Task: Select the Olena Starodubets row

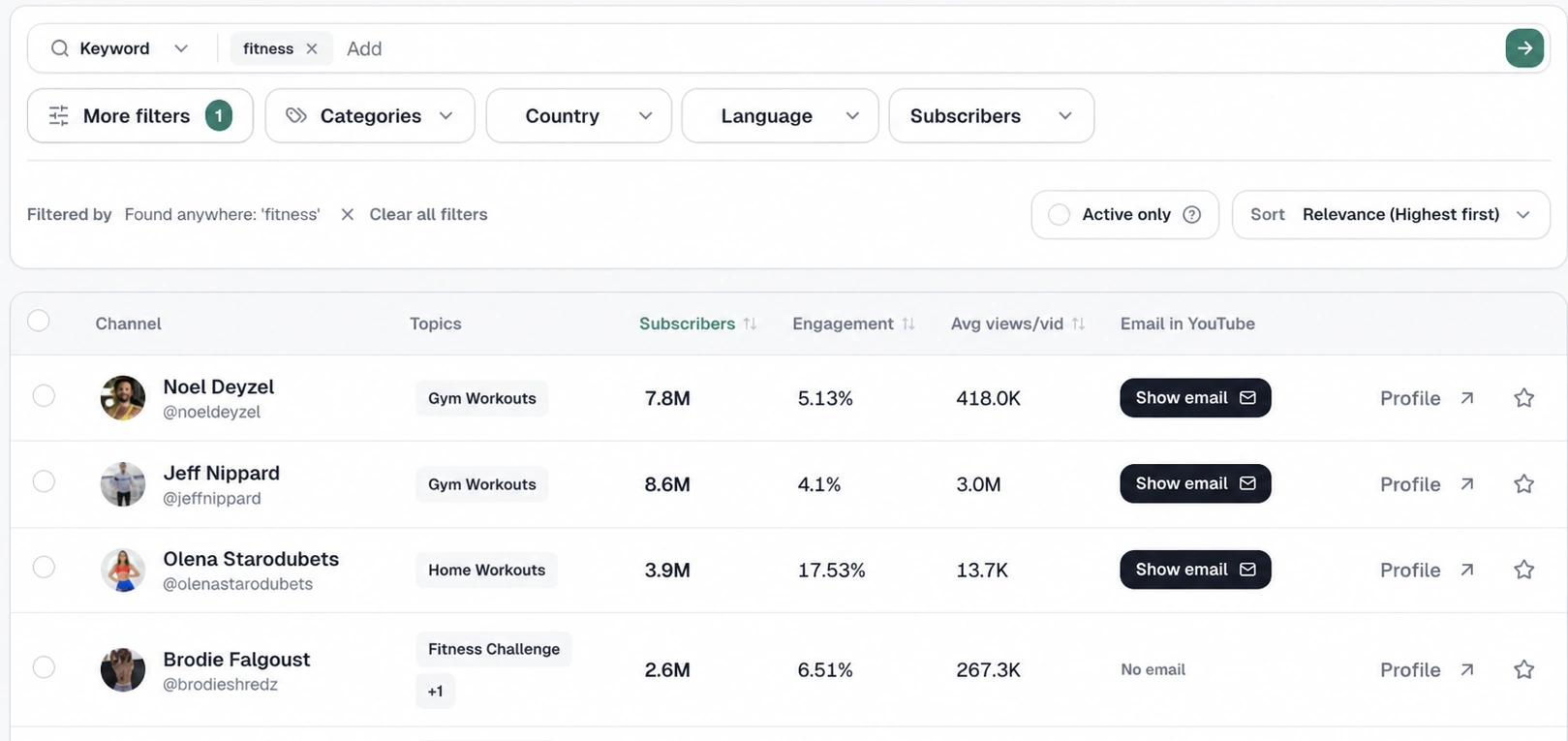Action: pyautogui.click(x=44, y=567)
